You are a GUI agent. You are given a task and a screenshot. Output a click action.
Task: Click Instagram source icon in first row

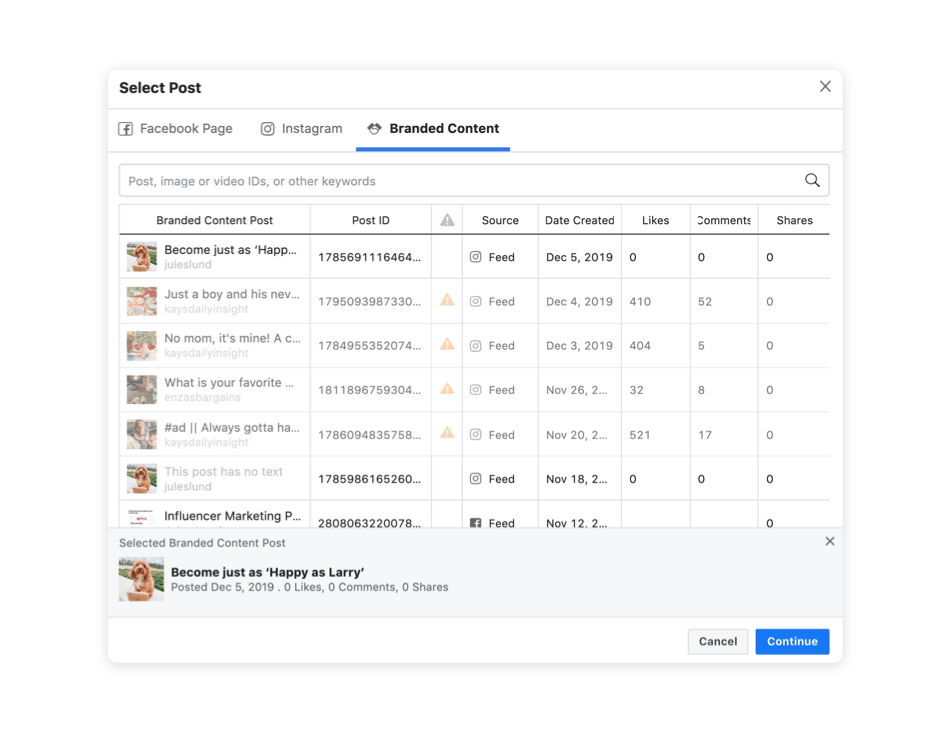click(x=476, y=257)
